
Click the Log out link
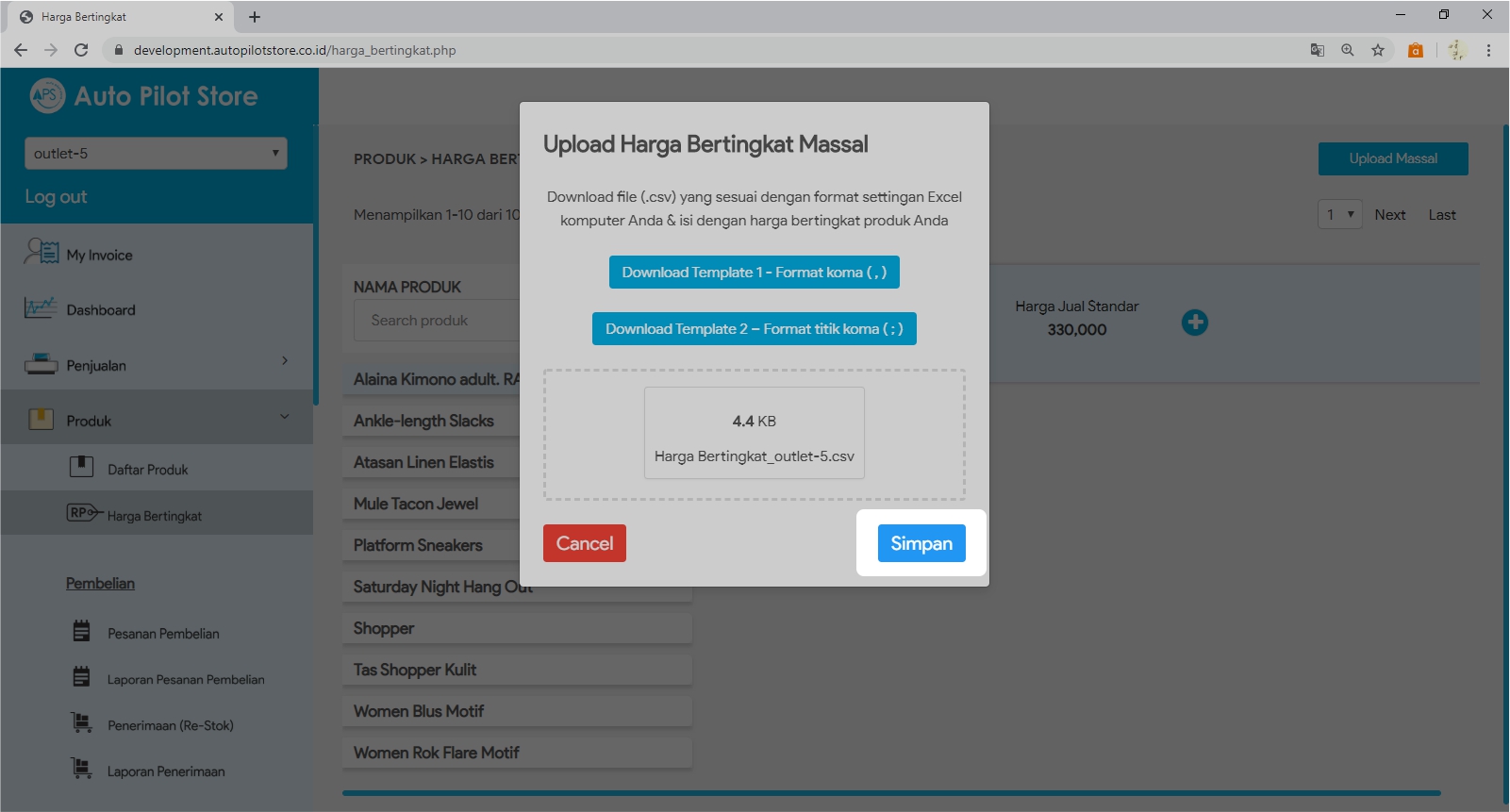point(56,196)
